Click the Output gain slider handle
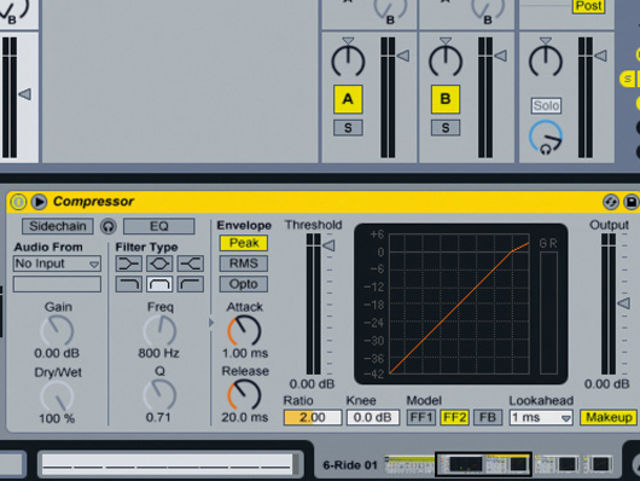This screenshot has width=640, height=481. tap(624, 303)
